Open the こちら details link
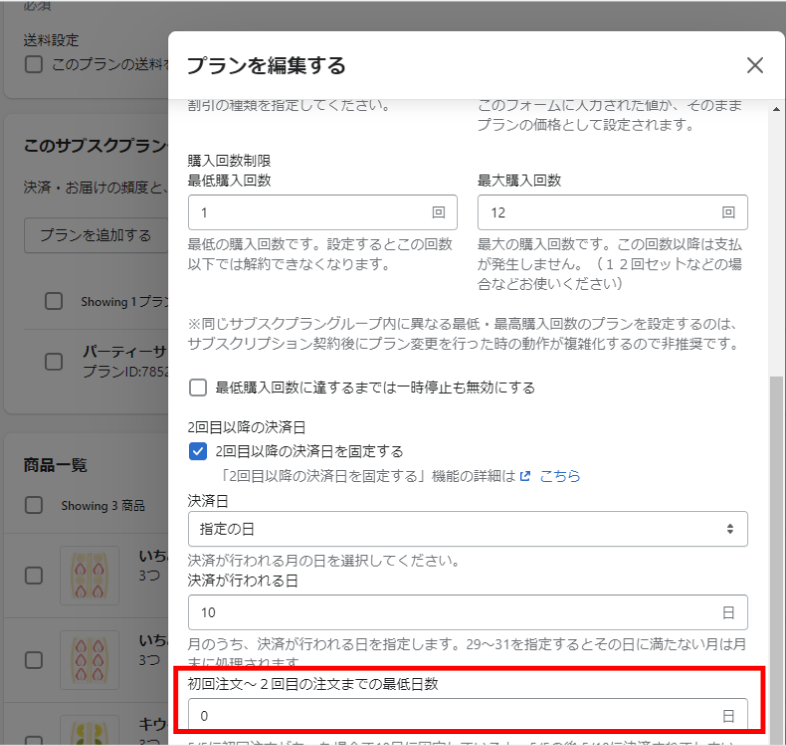The image size is (786, 746). 560,476
